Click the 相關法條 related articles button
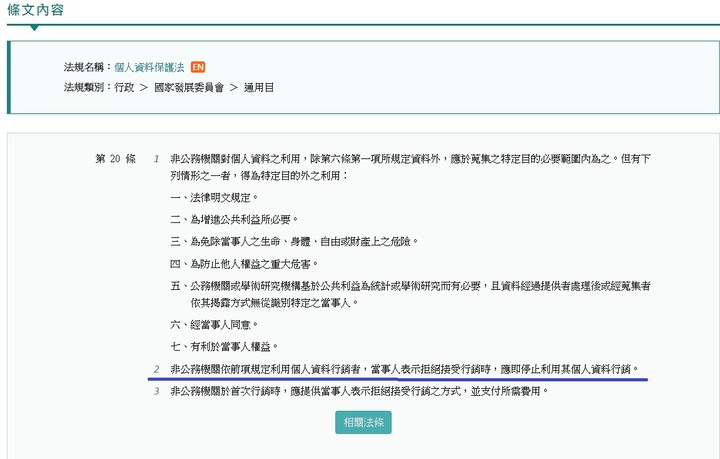 [363, 422]
